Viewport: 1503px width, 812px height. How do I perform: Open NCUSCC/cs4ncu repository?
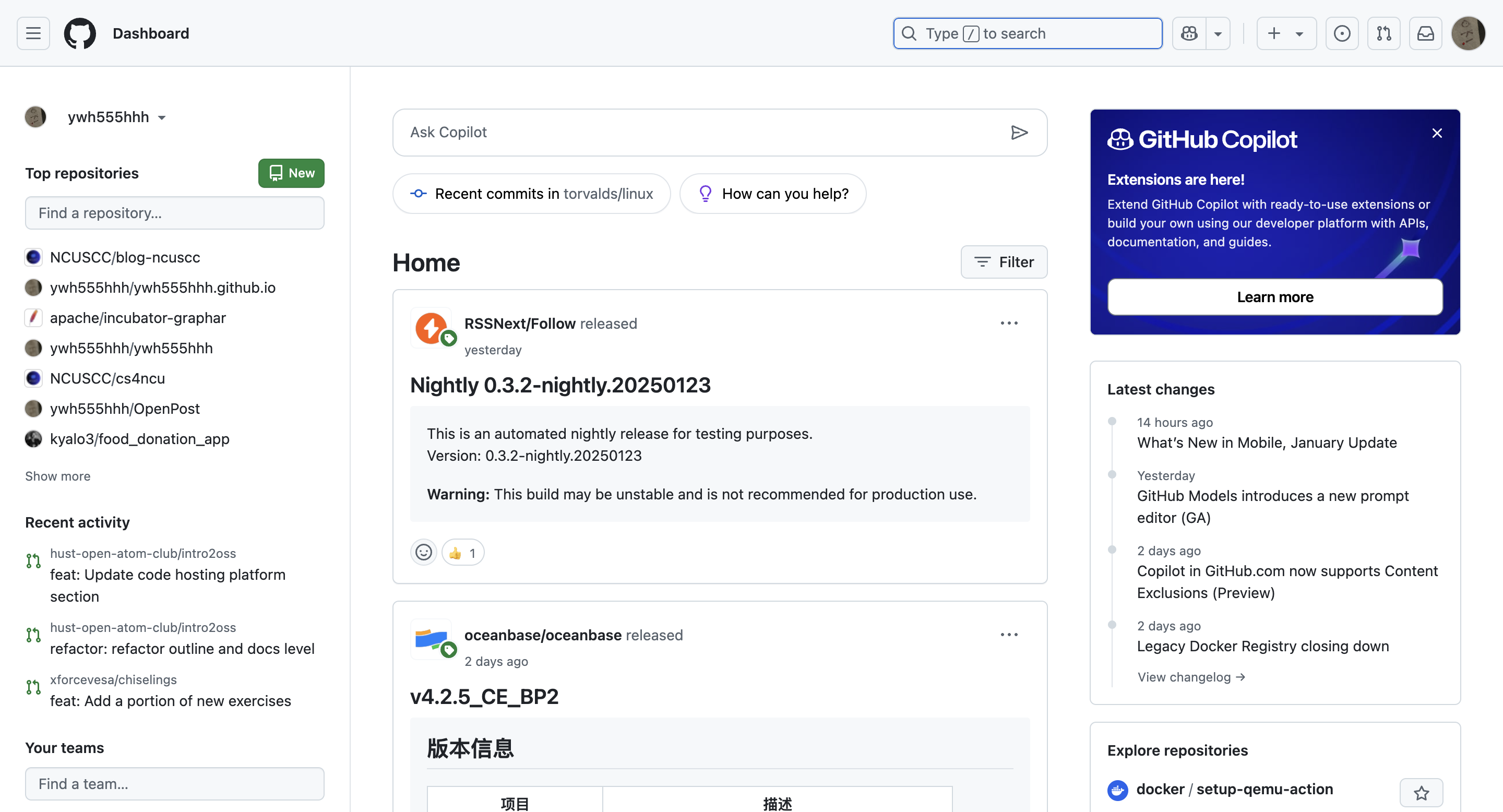point(108,378)
